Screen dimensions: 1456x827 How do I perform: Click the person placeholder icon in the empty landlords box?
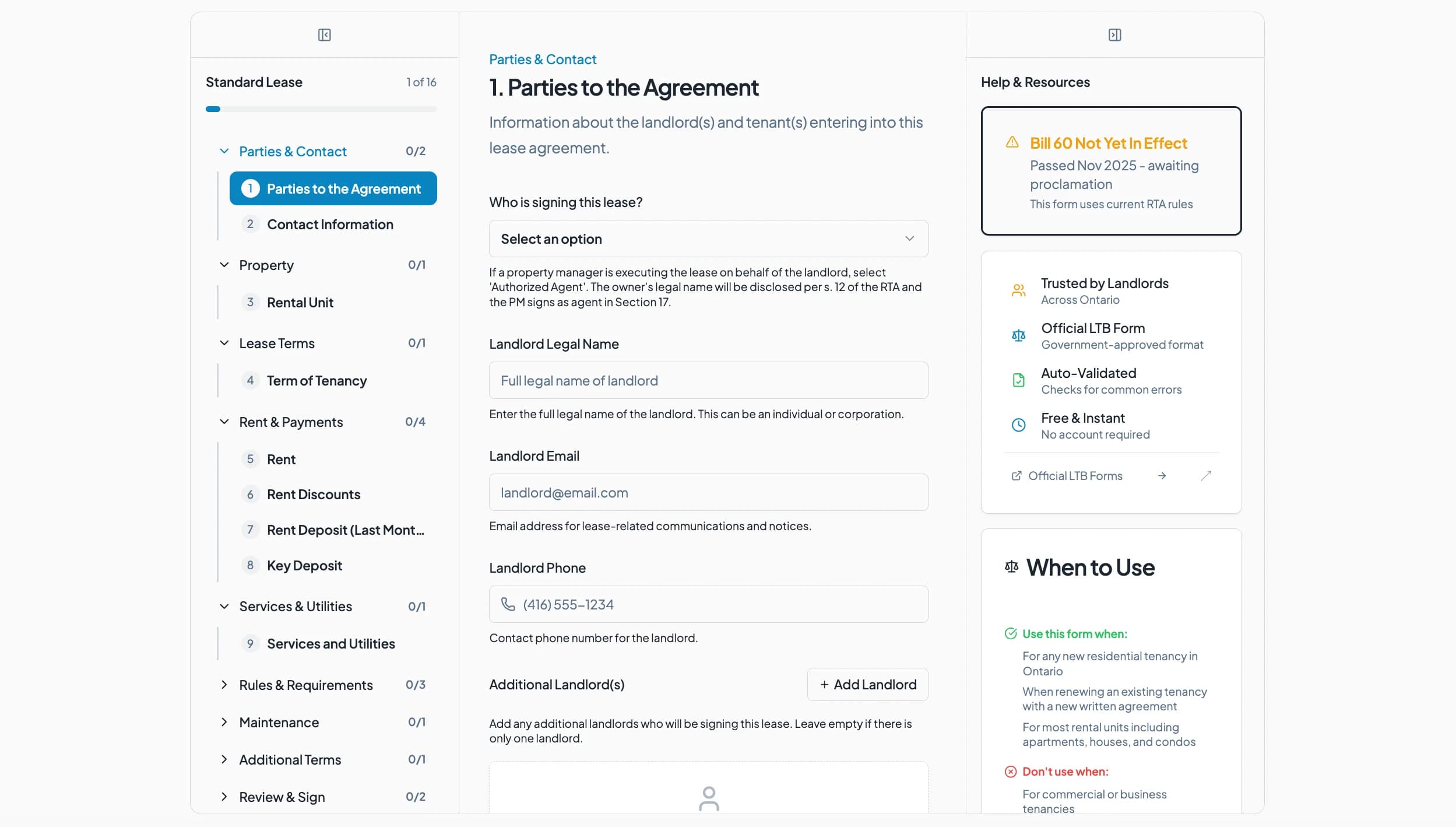coord(709,799)
